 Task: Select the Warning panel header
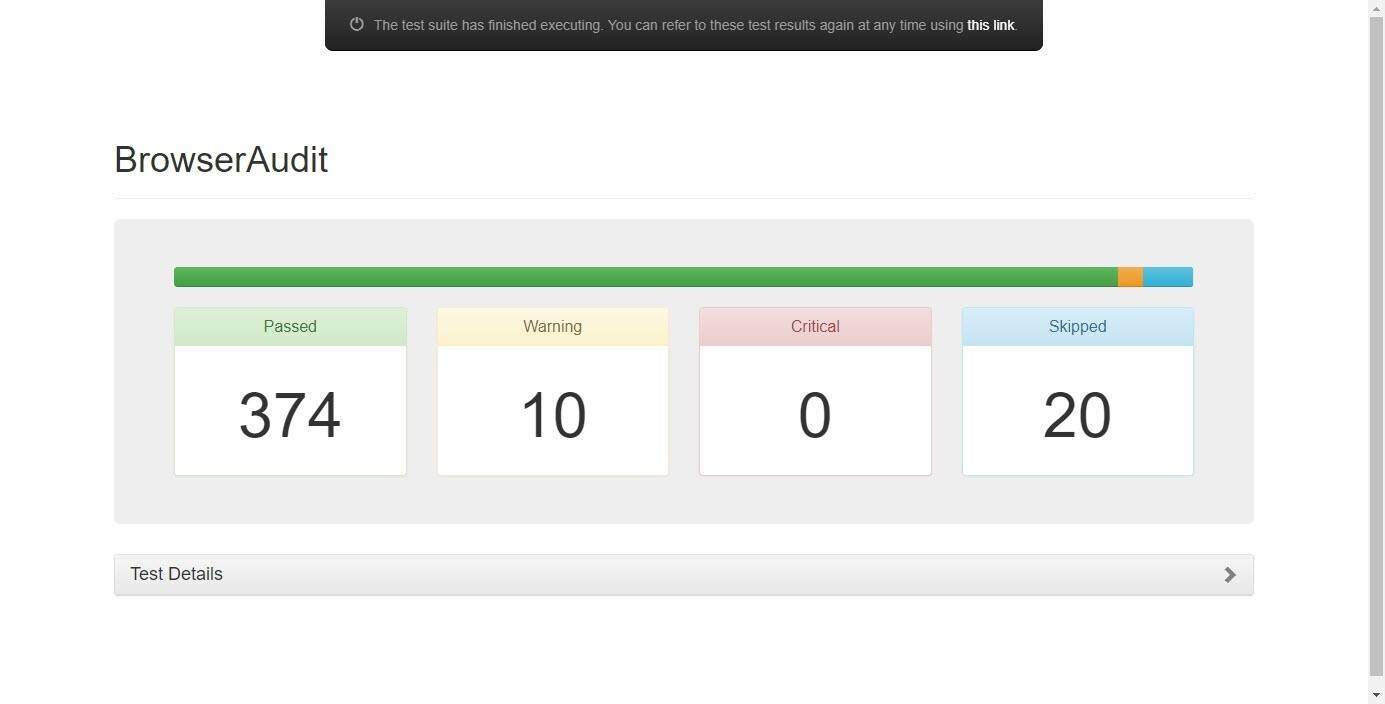(552, 327)
